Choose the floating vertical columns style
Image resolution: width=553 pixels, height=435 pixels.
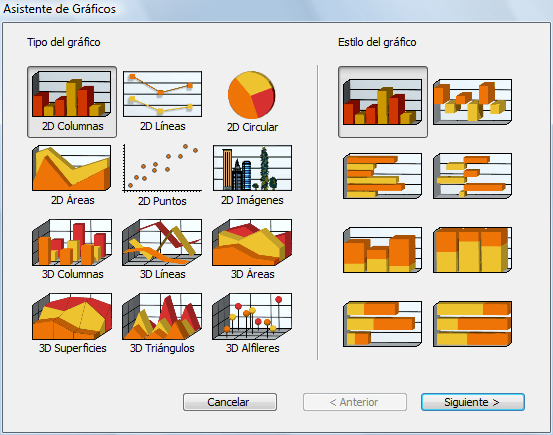(x=473, y=102)
